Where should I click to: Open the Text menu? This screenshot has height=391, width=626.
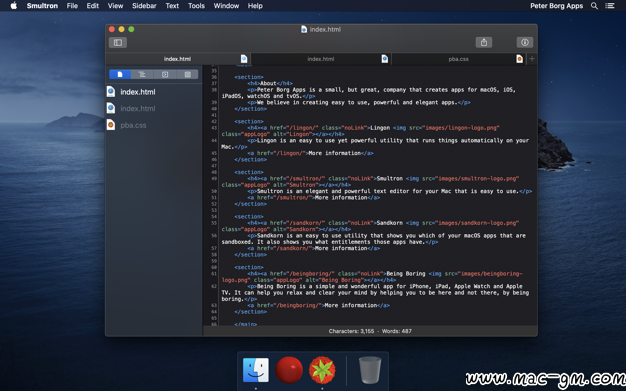click(172, 6)
